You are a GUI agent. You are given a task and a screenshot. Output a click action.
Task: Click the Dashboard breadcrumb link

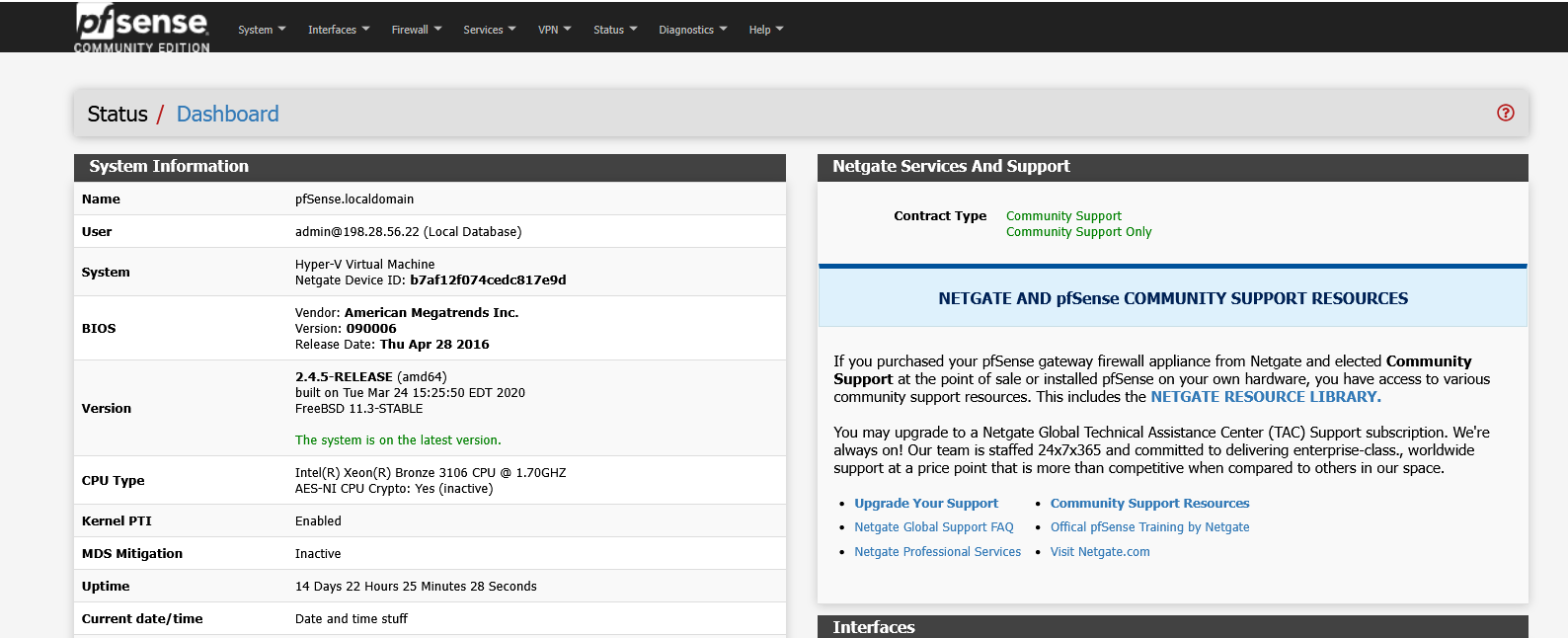(227, 114)
